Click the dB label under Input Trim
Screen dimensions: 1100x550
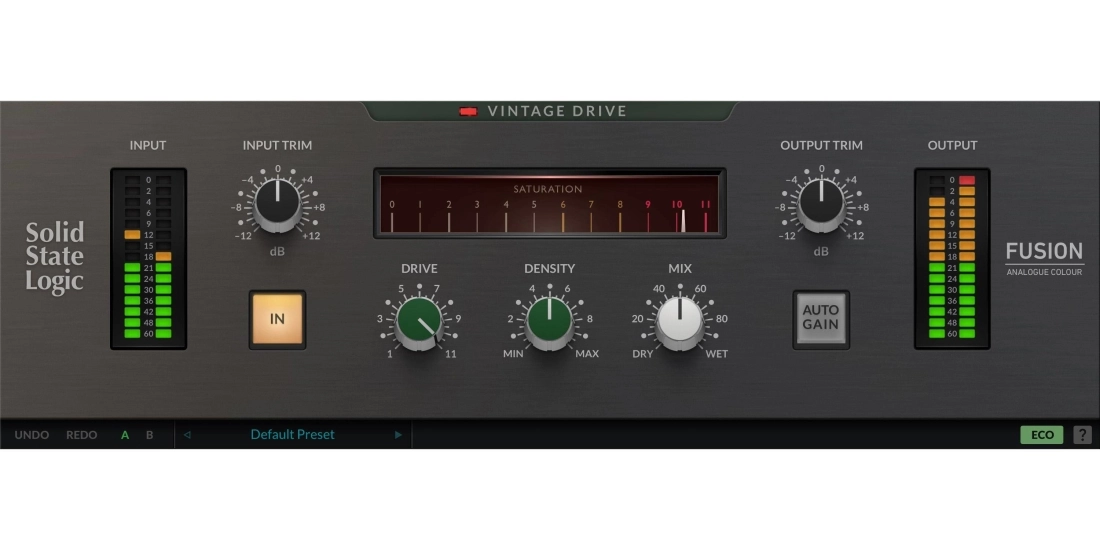(x=277, y=250)
